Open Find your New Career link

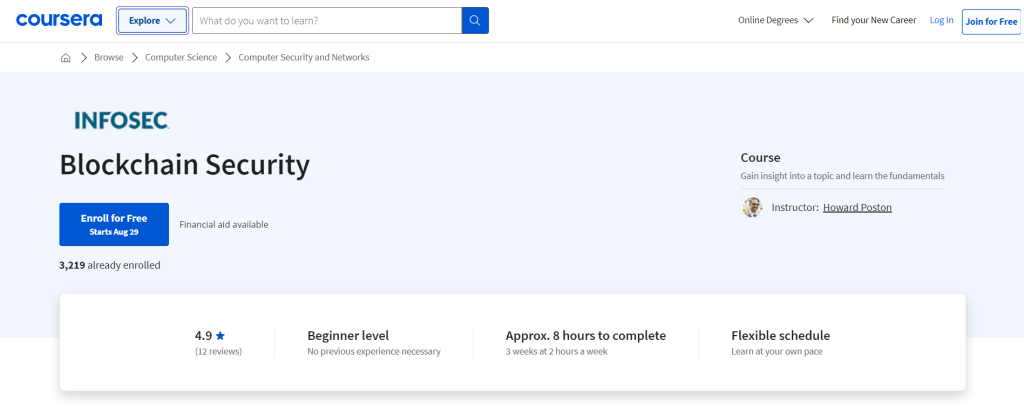pos(873,20)
